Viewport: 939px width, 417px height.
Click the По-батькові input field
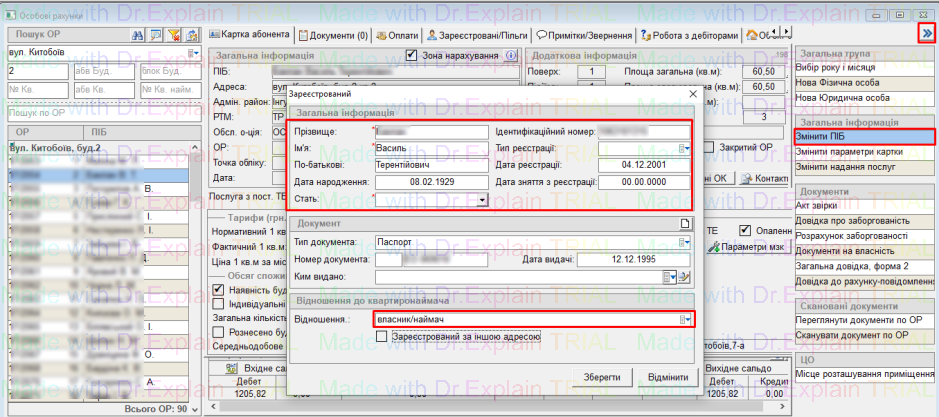(x=430, y=165)
